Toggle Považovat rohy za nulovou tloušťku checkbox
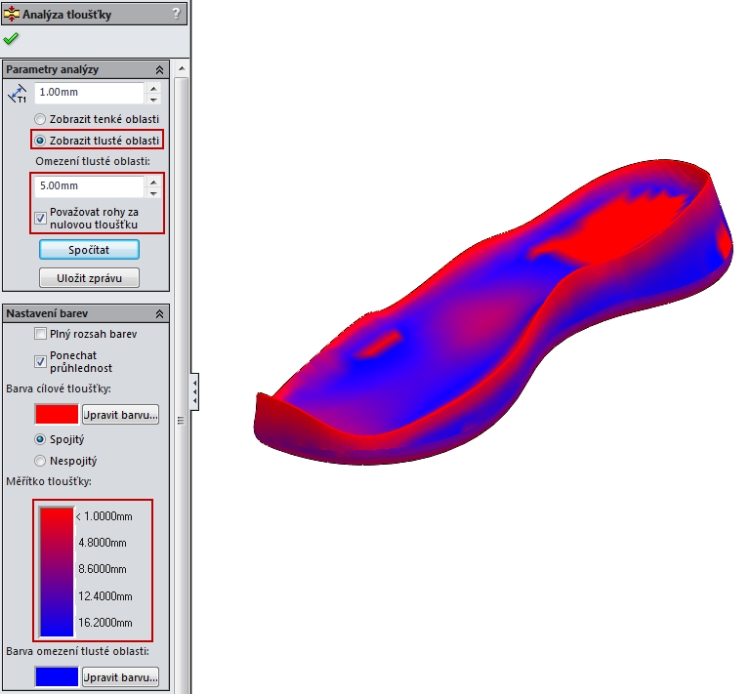The height and width of the screenshot is (694, 750). point(41,218)
